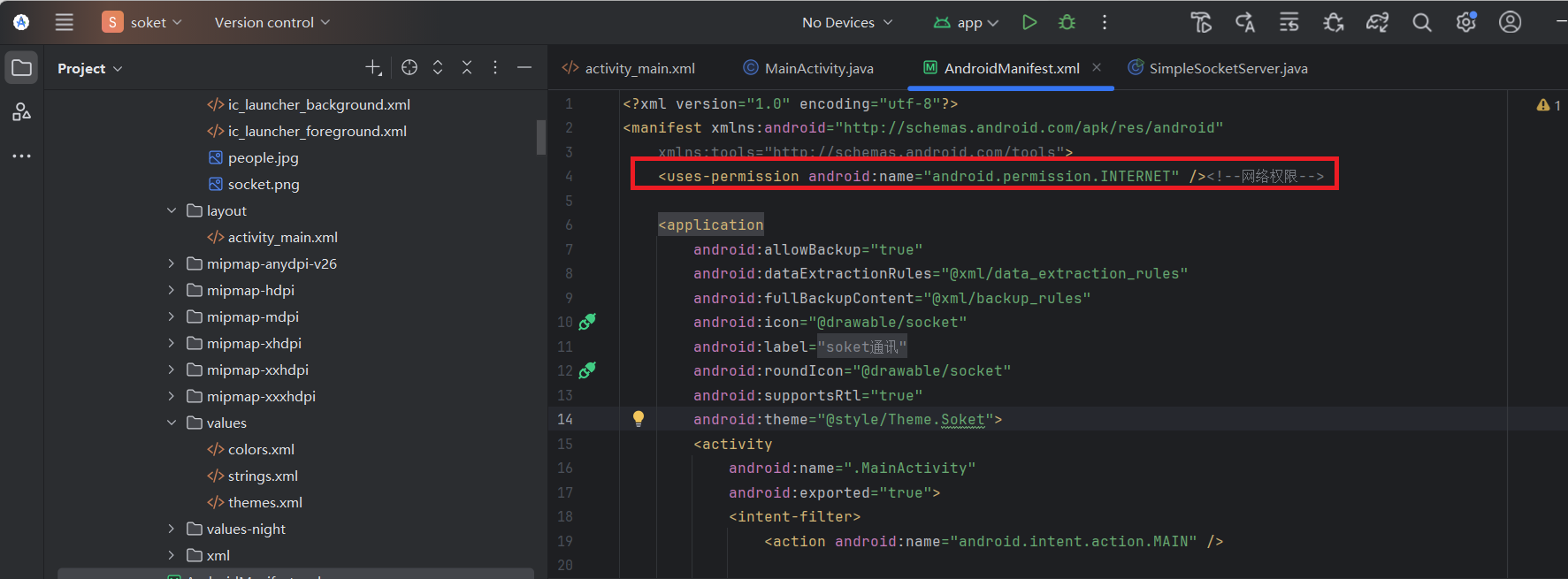Collapse the layout folder
The image size is (1568, 579).
[x=172, y=210]
